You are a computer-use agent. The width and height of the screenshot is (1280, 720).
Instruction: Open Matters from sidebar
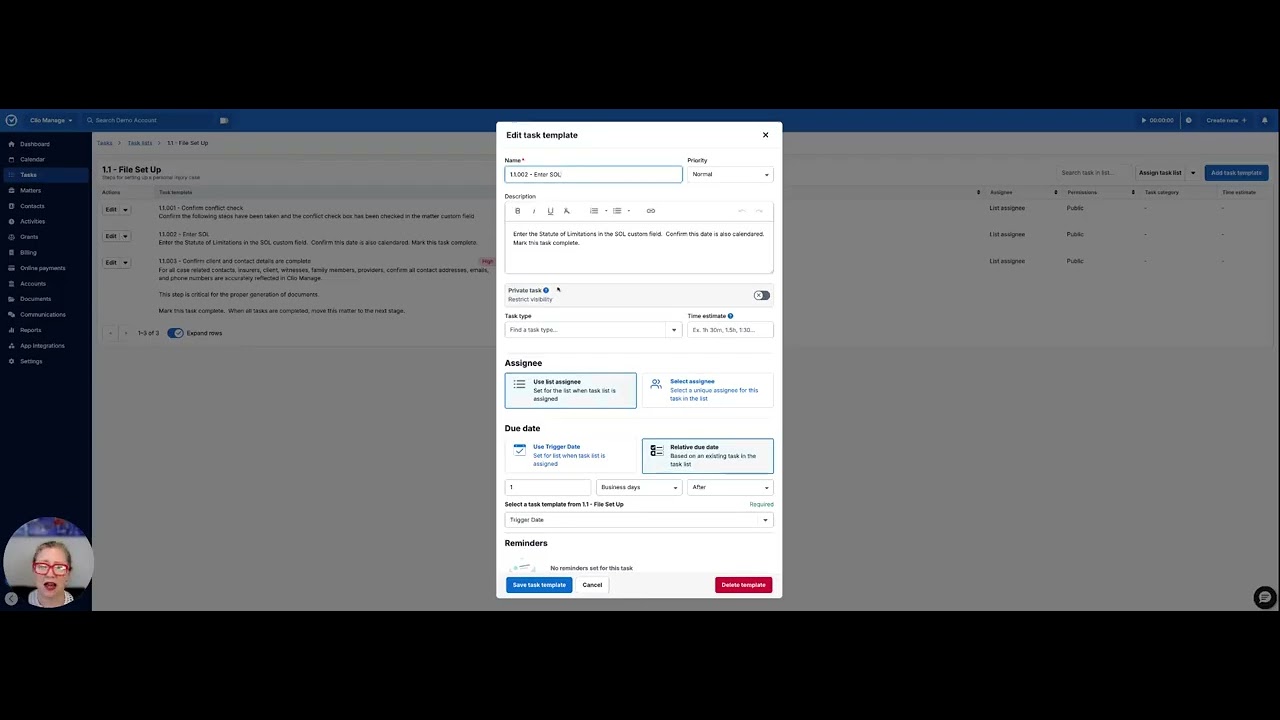(30, 190)
